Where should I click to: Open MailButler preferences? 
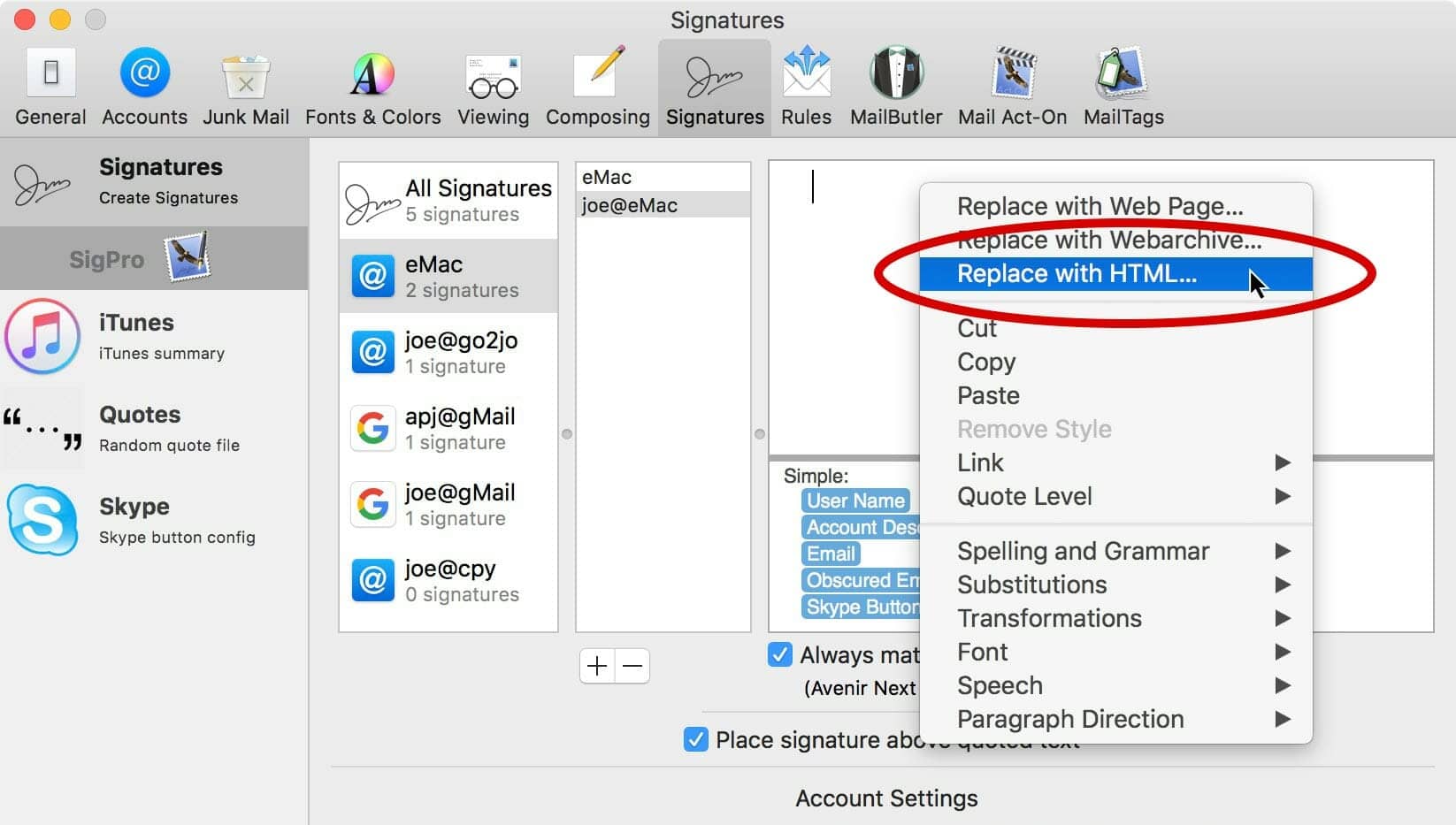(896, 88)
